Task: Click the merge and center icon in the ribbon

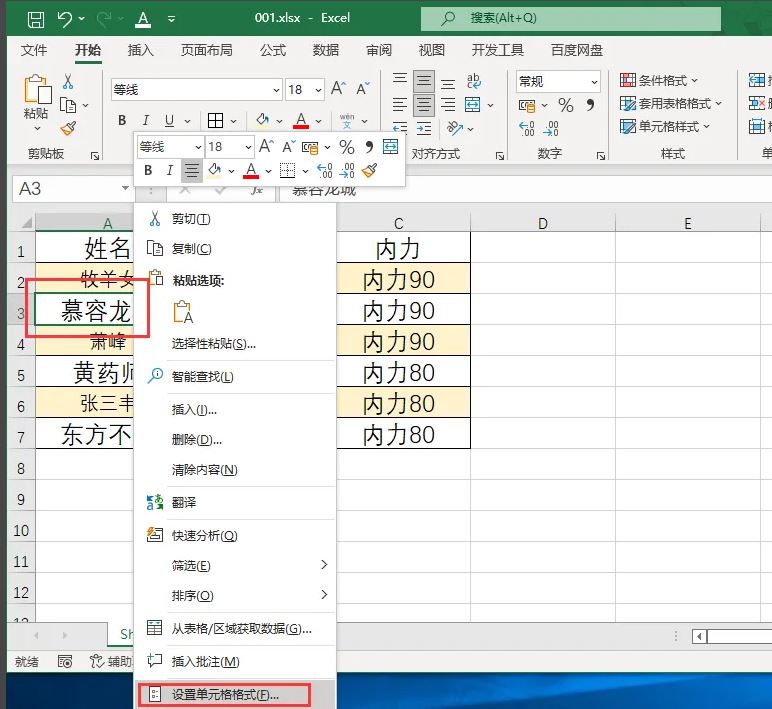Action: coord(472,104)
